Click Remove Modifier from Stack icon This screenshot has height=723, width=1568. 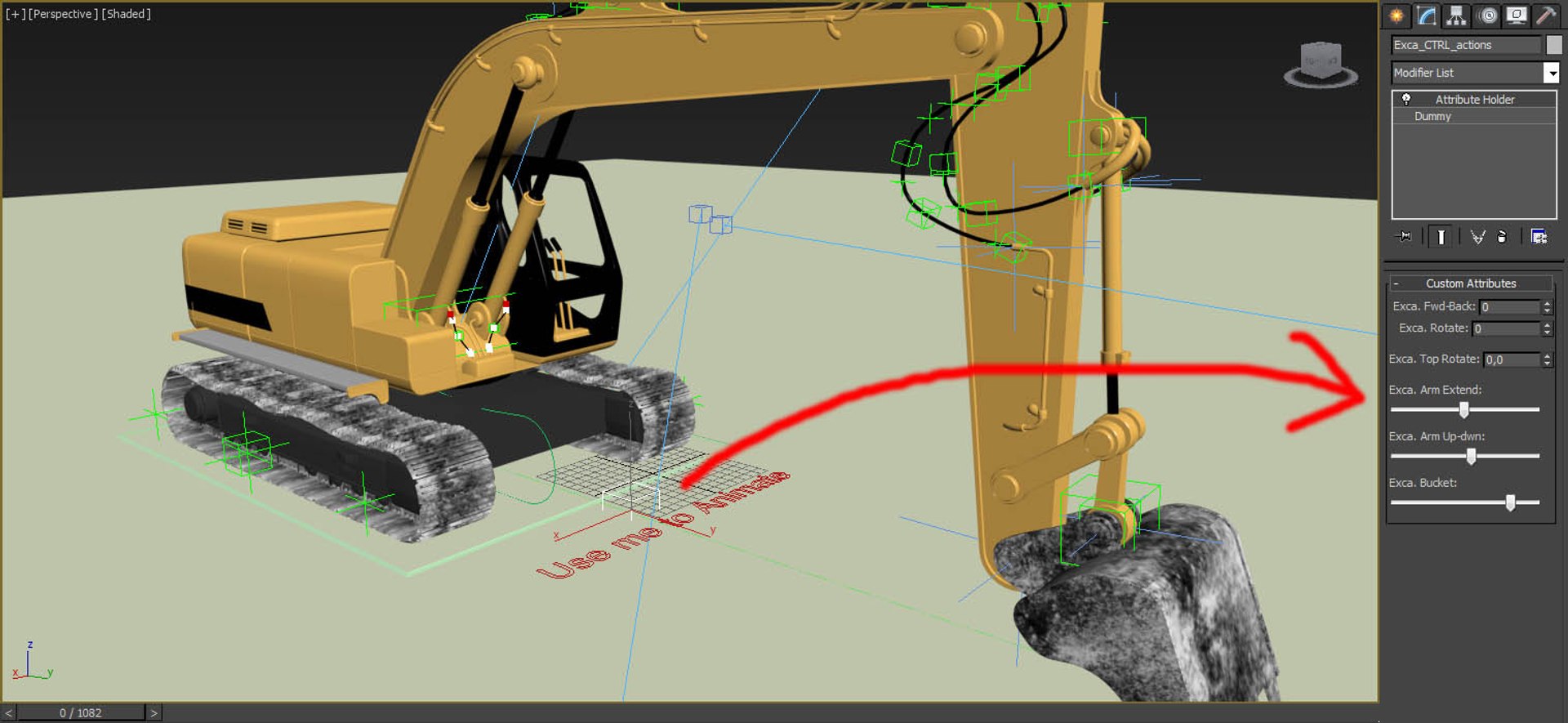click(x=1502, y=237)
